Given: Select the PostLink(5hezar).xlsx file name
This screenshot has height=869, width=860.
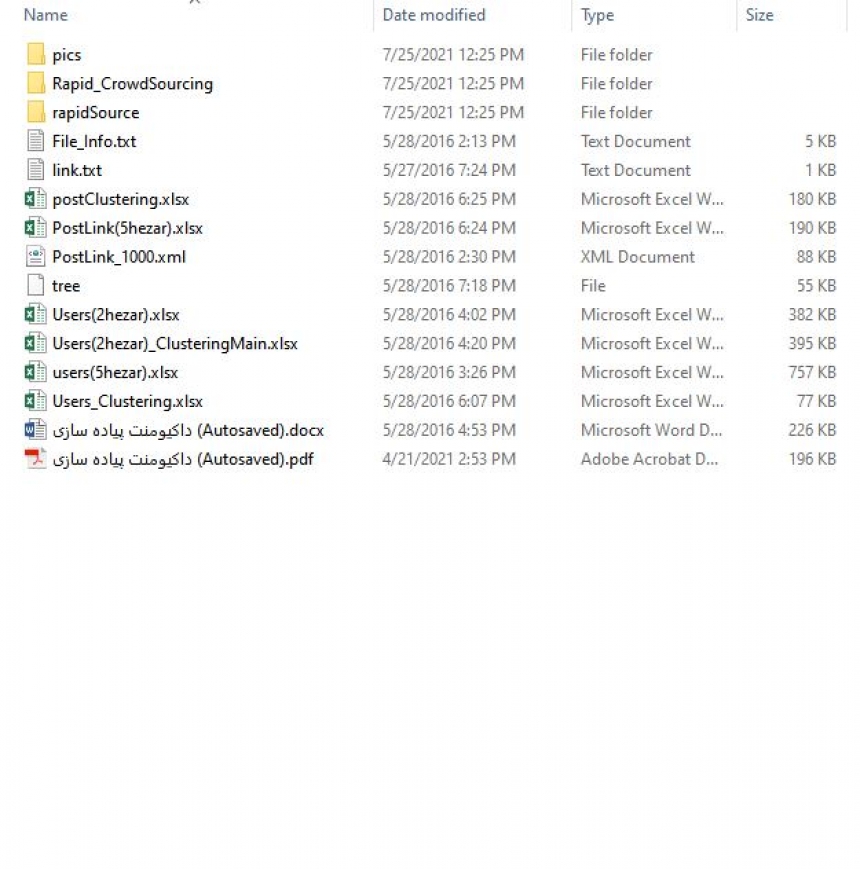Looking at the screenshot, I should (x=127, y=228).
